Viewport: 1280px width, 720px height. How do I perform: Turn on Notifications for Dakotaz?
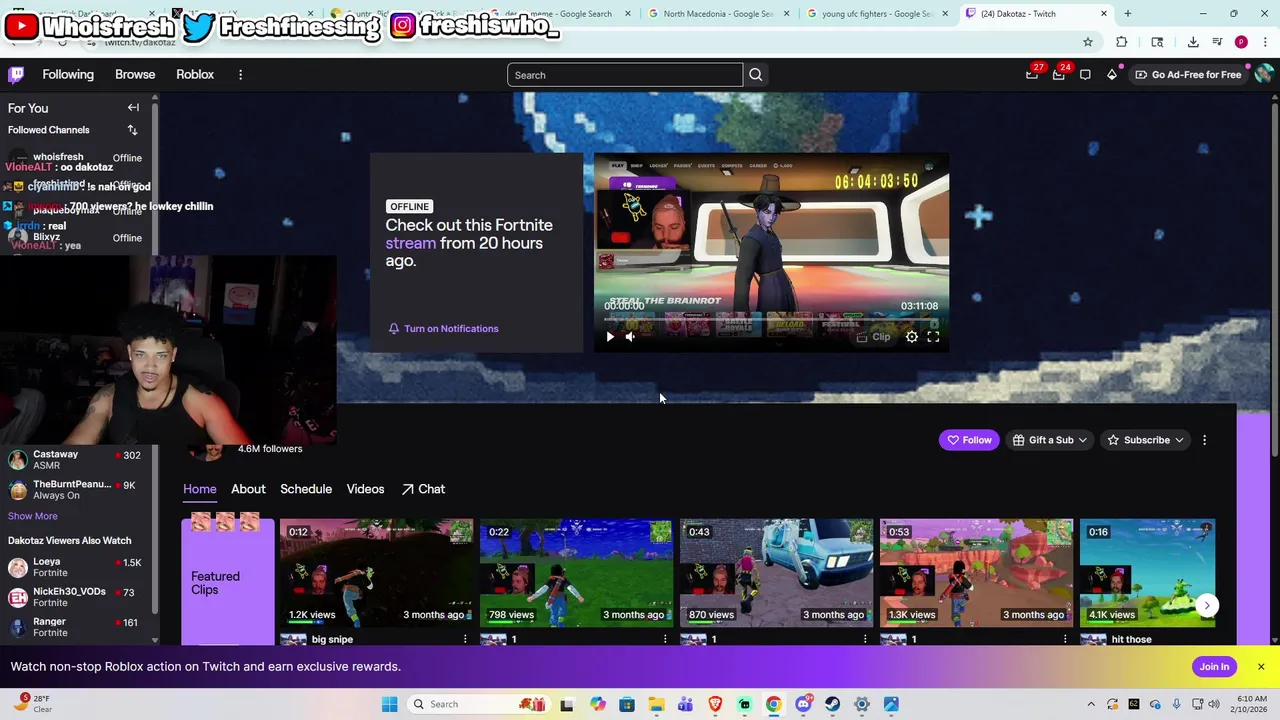pos(443,328)
